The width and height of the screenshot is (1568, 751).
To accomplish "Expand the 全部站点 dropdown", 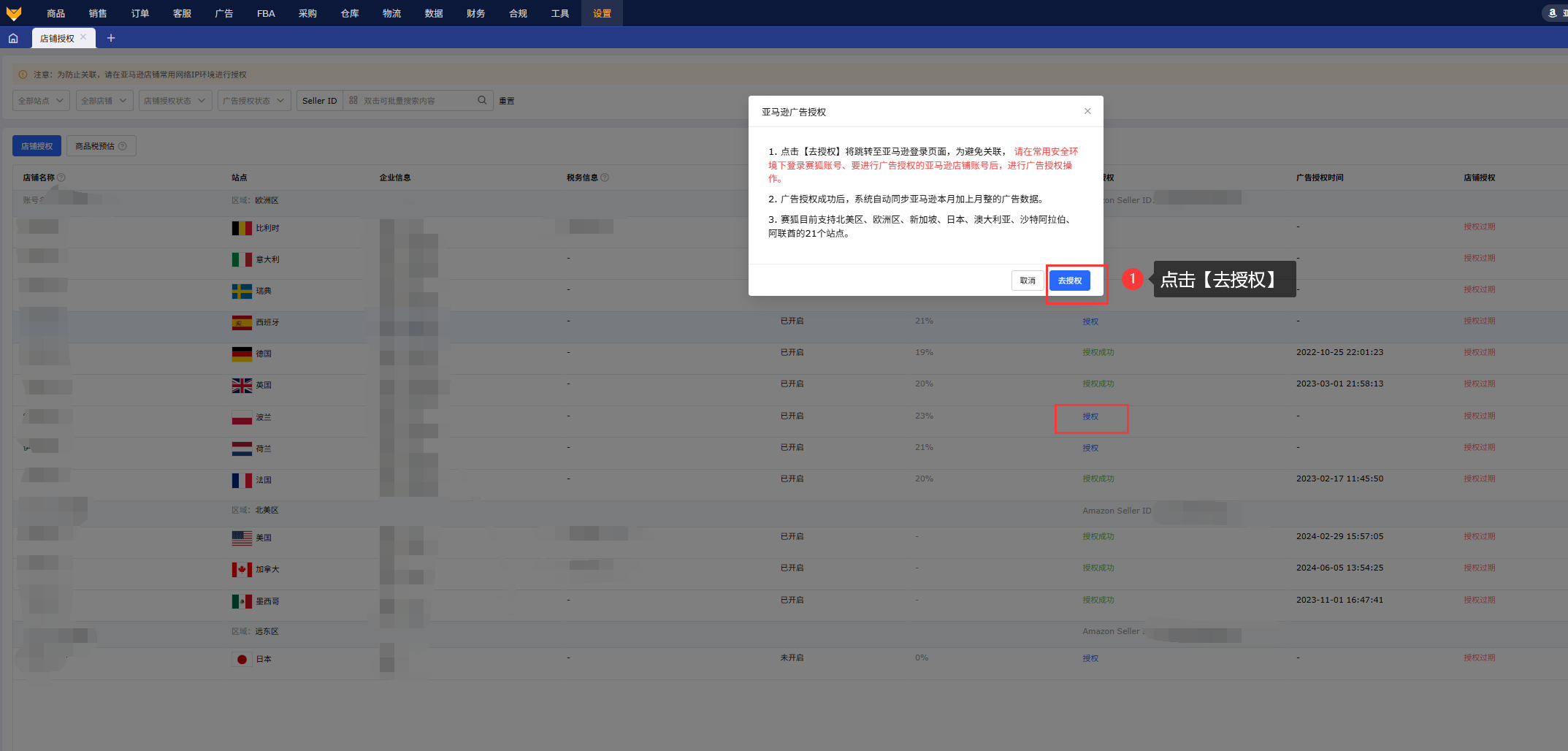I will click(x=42, y=101).
